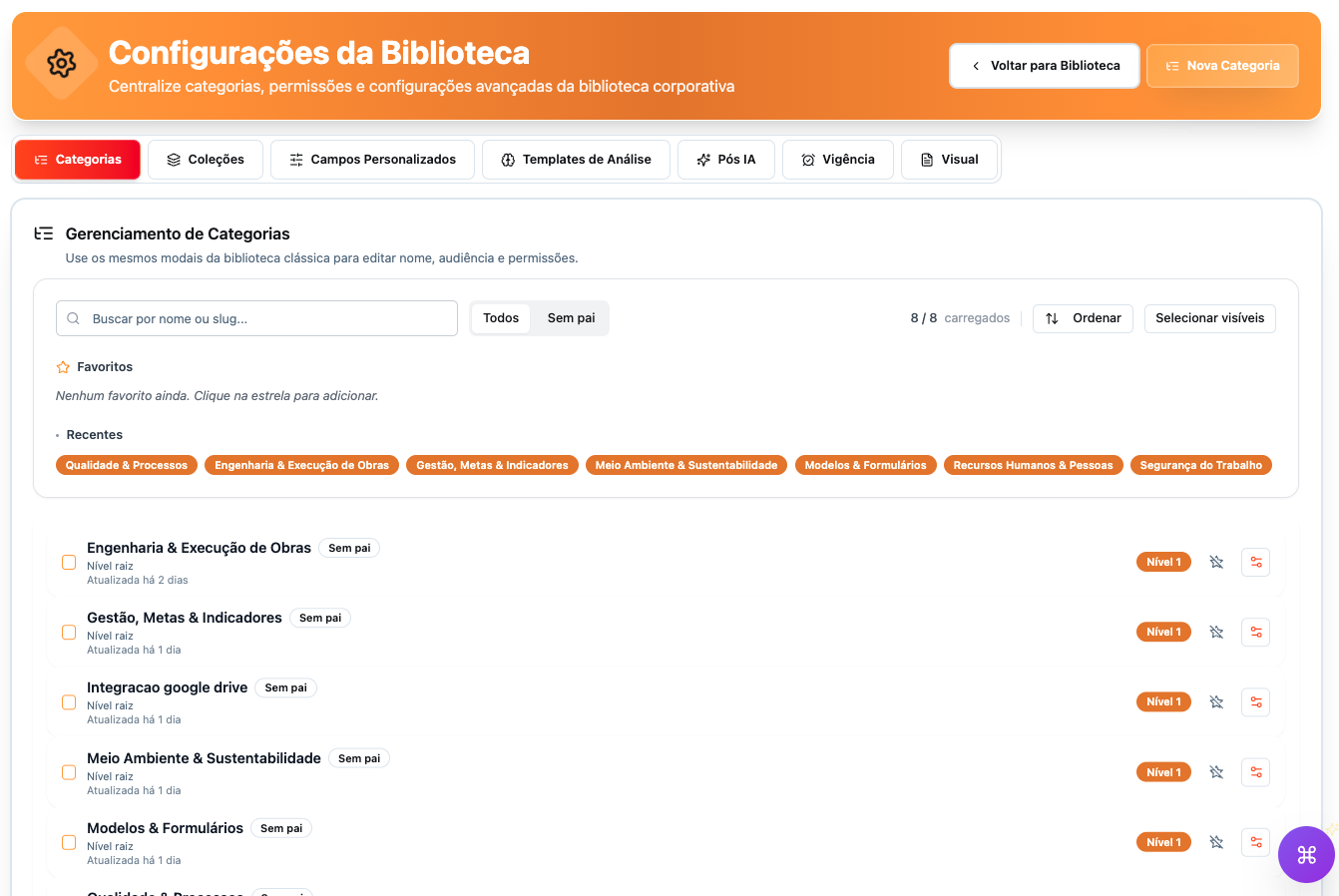The width and height of the screenshot is (1339, 896).
Task: Click the Nova Categoria button
Action: tap(1222, 64)
